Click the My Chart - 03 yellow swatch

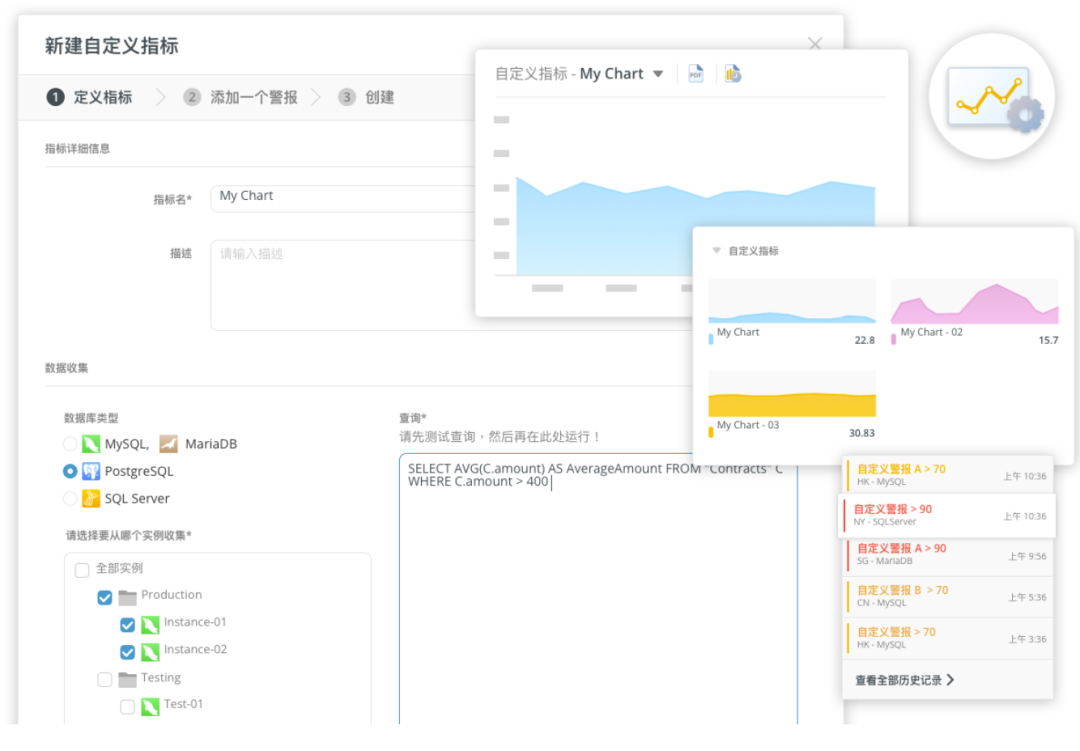pos(711,432)
